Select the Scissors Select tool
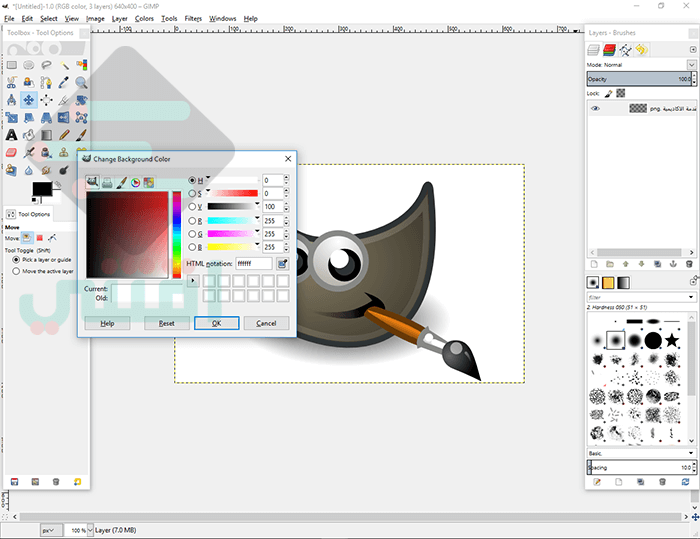The image size is (700, 539). point(12,83)
